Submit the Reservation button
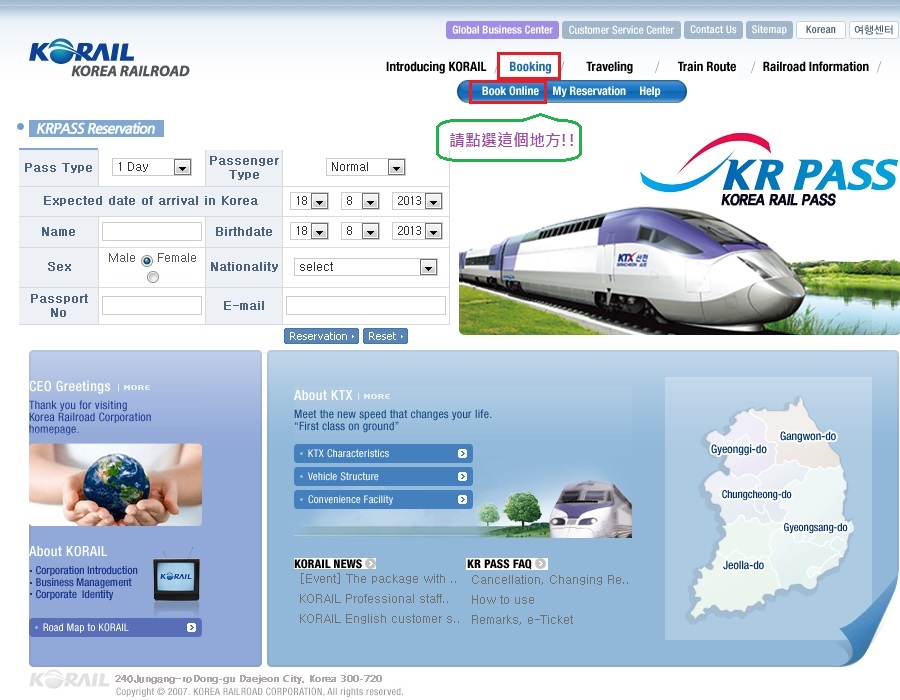Screen dimensions: 900x700 pos(321,336)
